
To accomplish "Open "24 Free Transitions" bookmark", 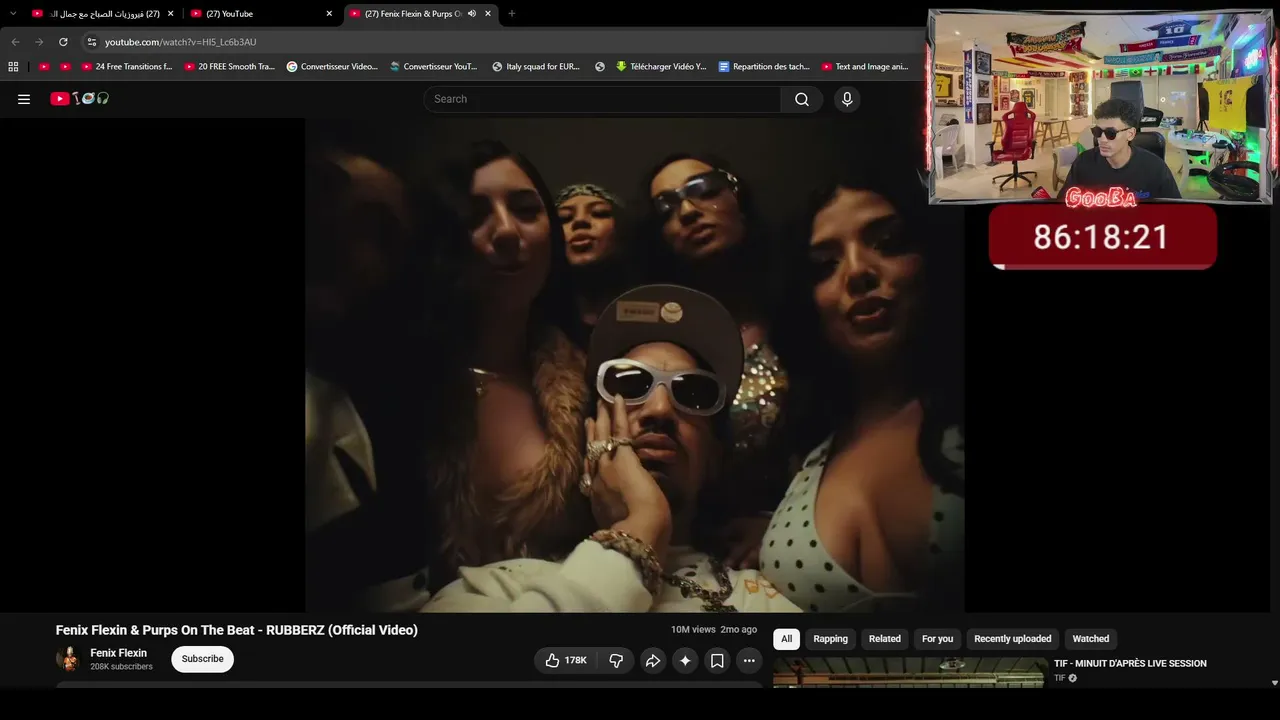I will pyautogui.click(x=127, y=67).
